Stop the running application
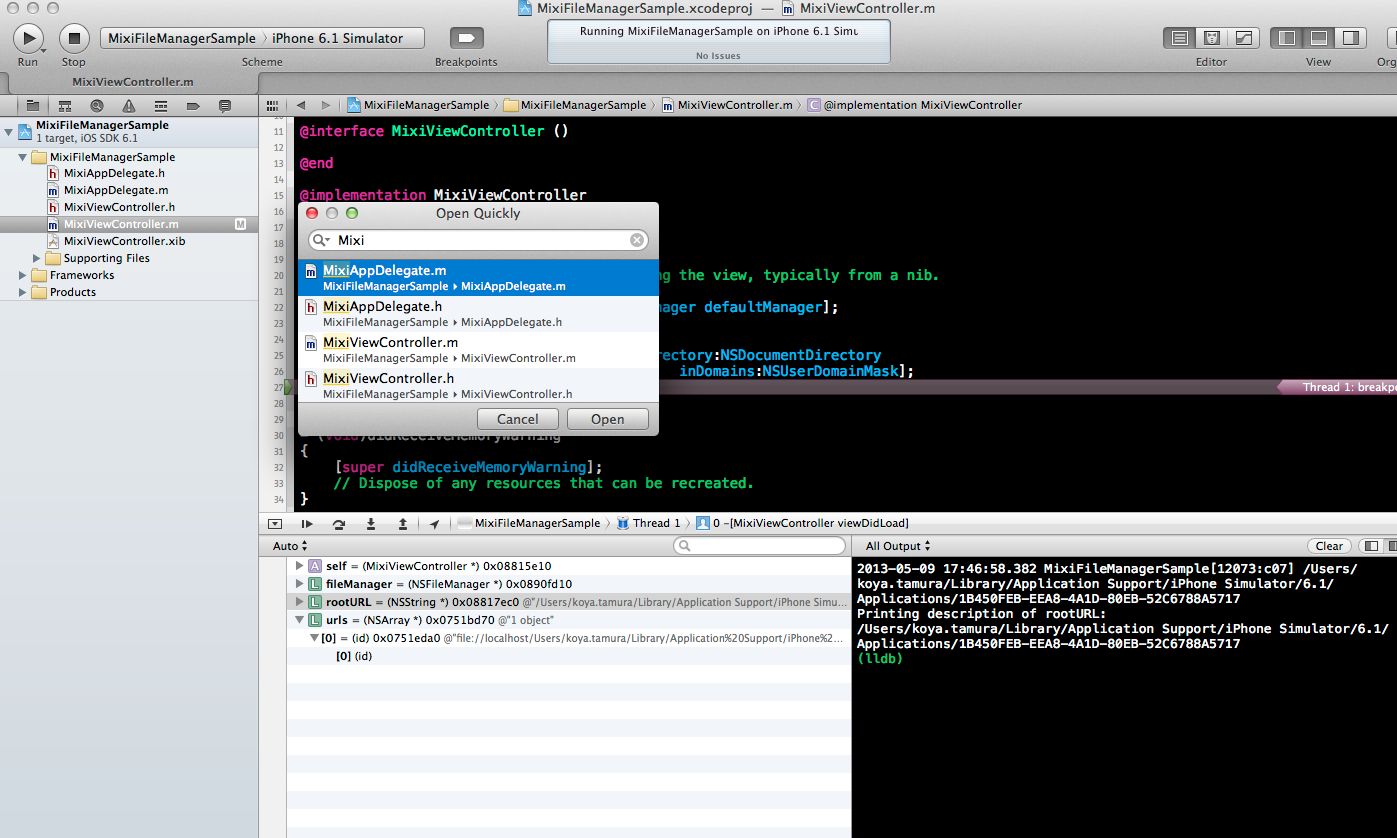 click(74, 39)
